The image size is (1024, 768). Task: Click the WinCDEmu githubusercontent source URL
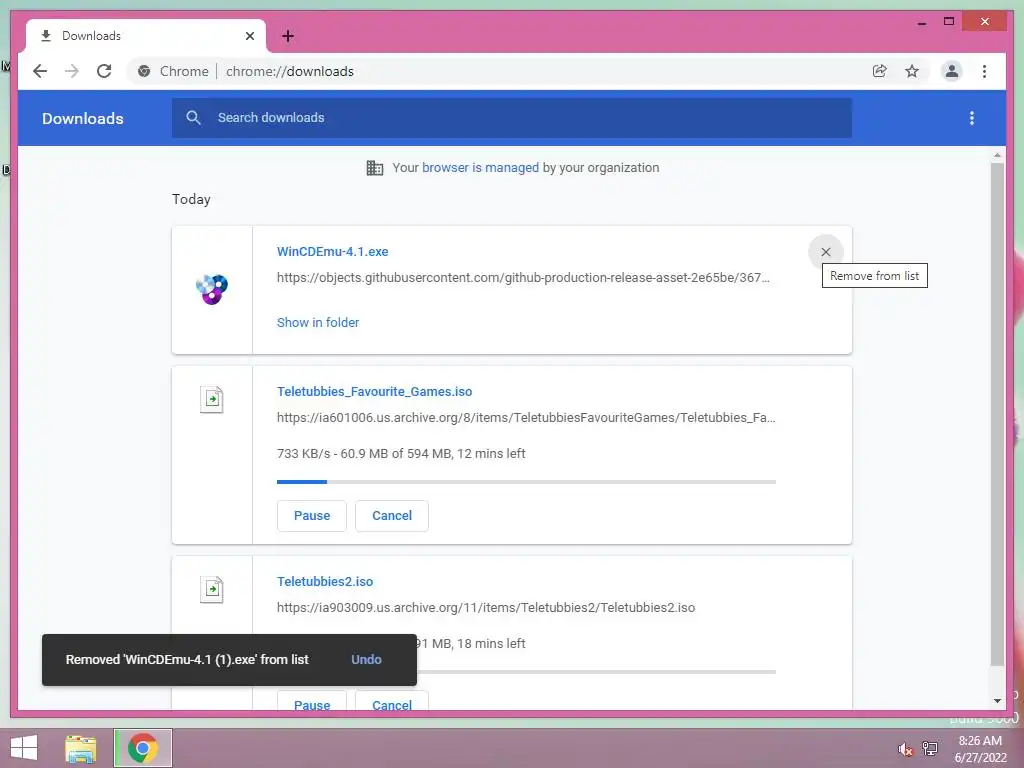pos(523,278)
